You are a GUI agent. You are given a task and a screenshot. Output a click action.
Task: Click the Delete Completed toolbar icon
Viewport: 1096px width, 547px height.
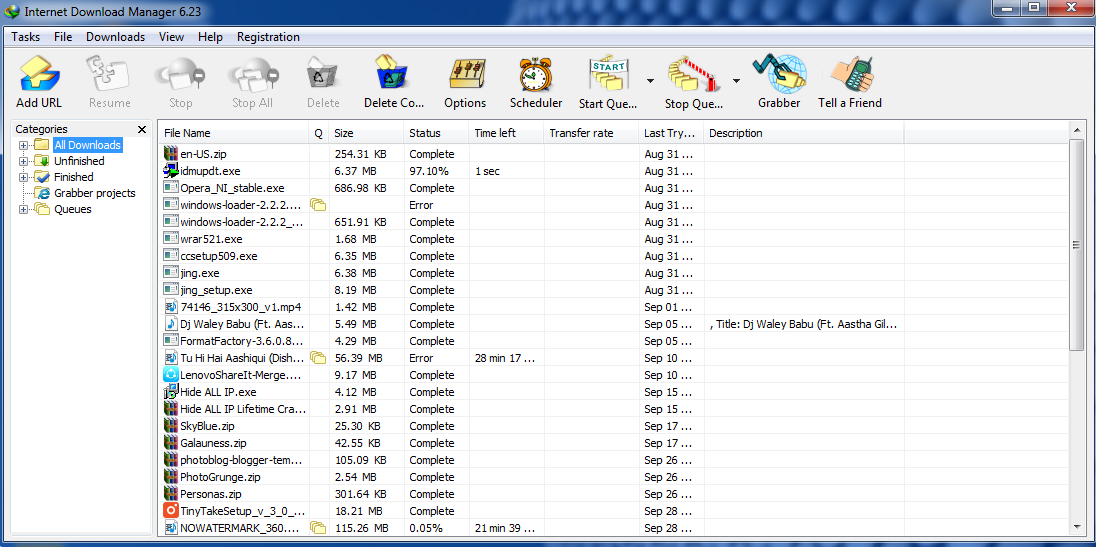(x=394, y=75)
